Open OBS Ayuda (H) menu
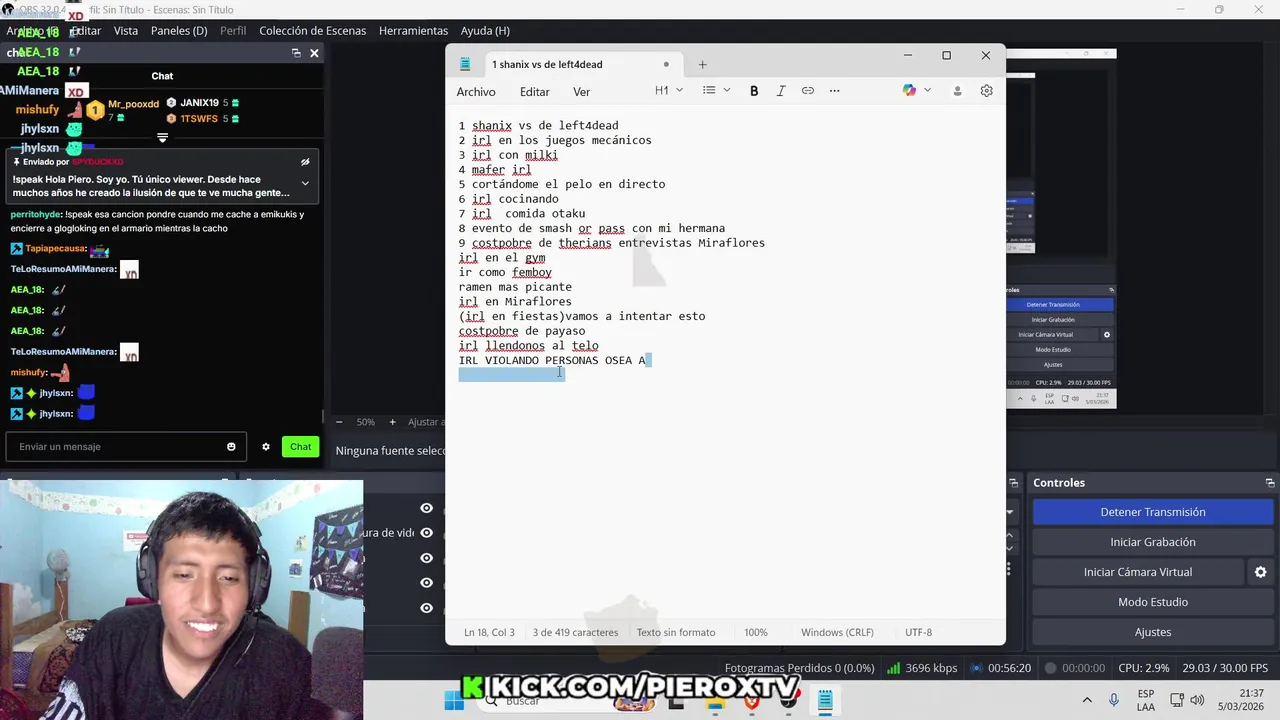Viewport: 1280px width, 720px height. point(485,31)
